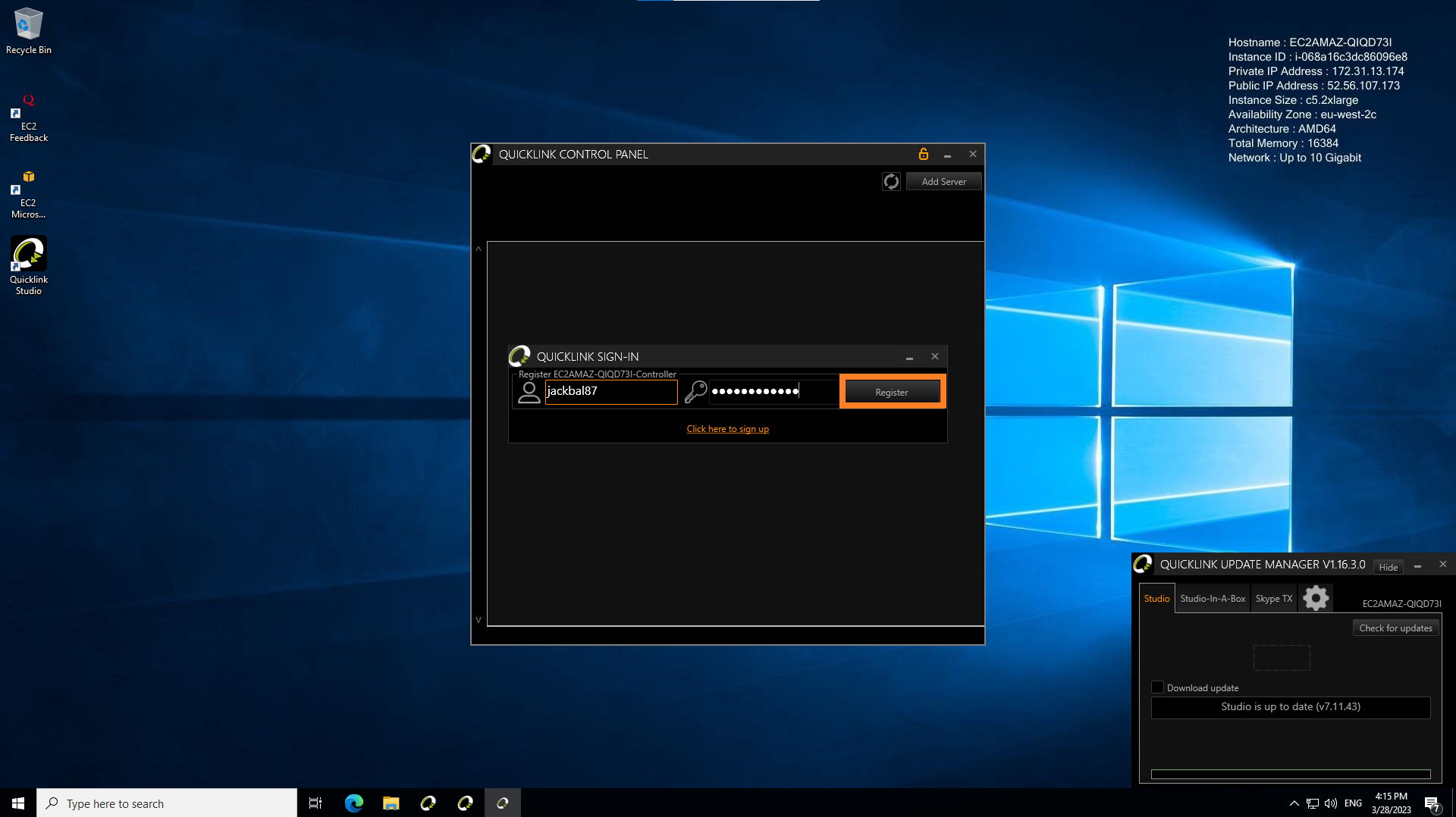
Task: Click the Quicklink logo in the Control Panel title bar
Action: tap(482, 155)
